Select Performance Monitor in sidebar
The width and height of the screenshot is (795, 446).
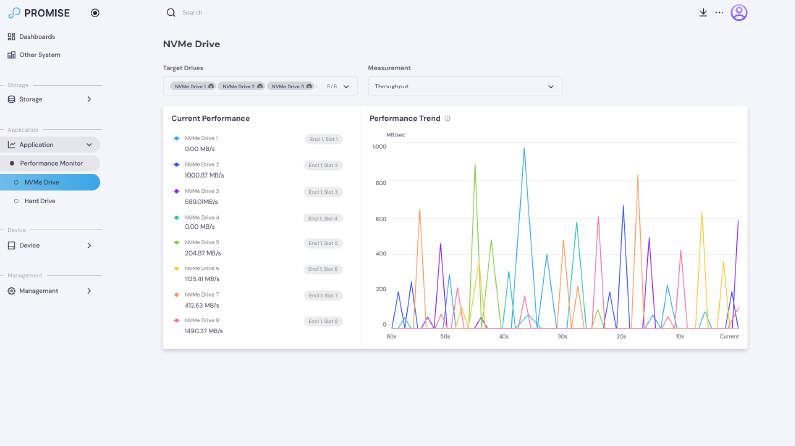tap(50, 164)
